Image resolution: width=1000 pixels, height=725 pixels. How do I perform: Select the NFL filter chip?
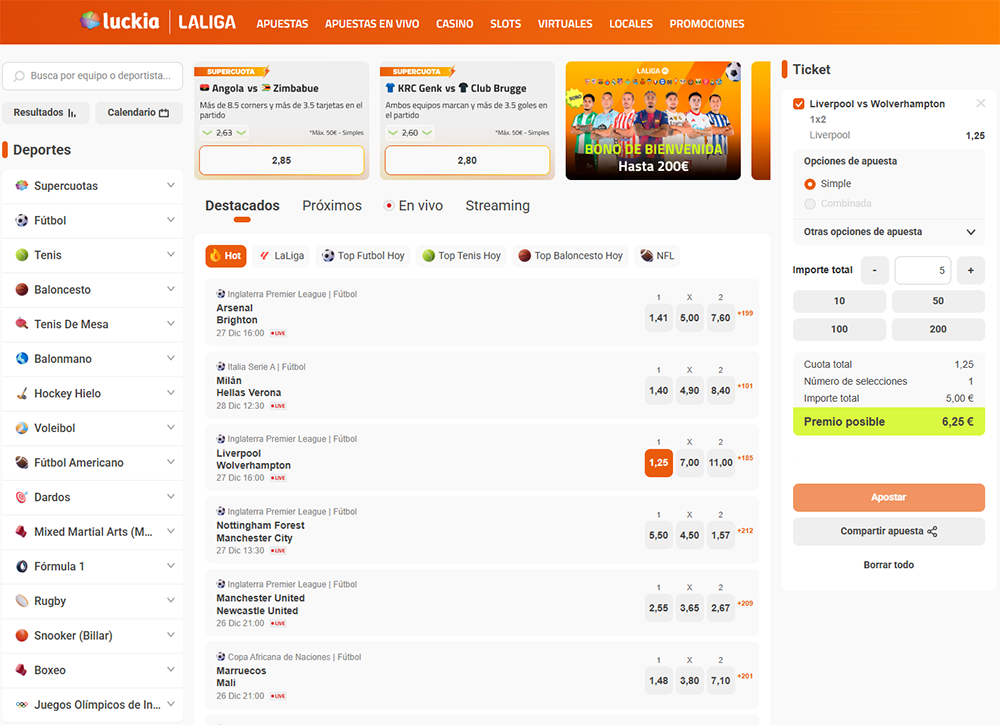(x=658, y=256)
